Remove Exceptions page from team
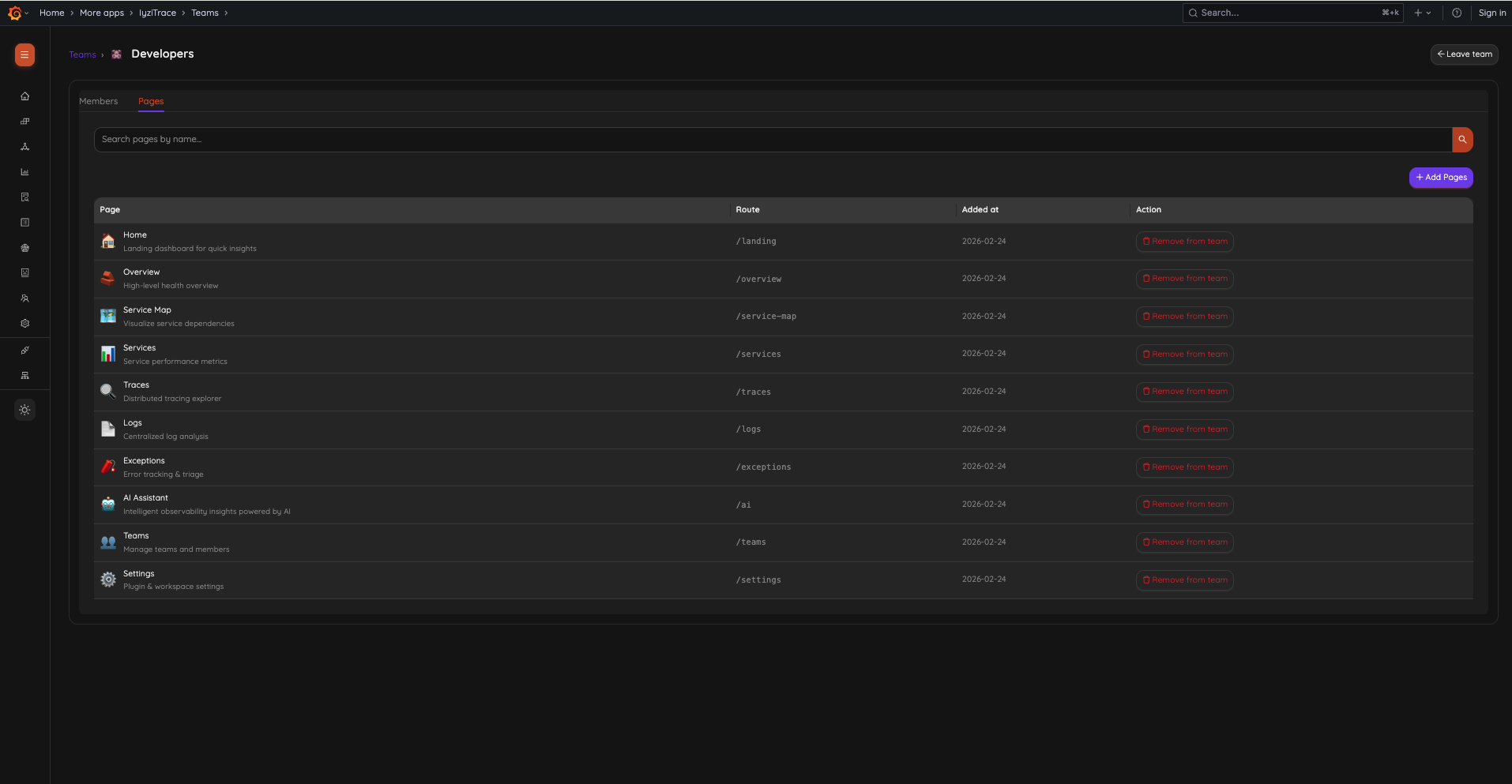The image size is (1512, 784). (1184, 467)
